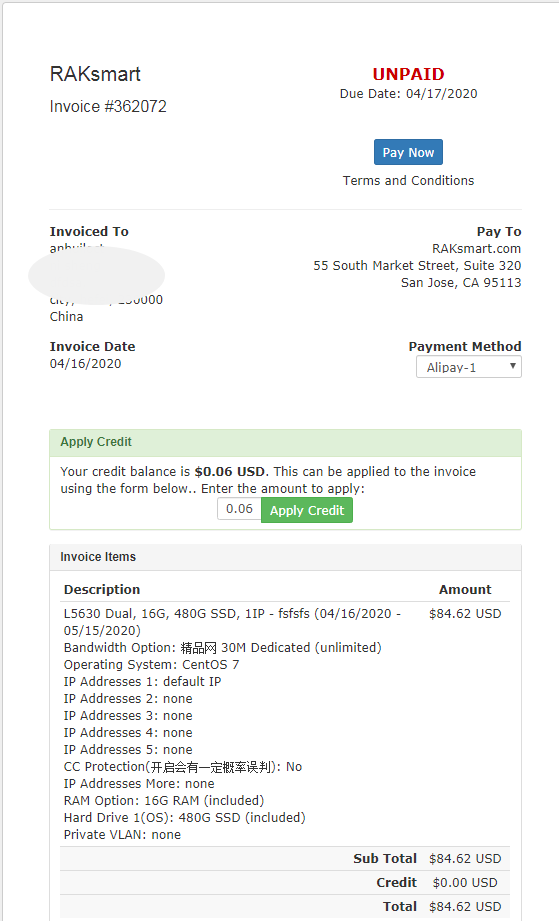Click the green Apply Credit button

[x=307, y=510]
